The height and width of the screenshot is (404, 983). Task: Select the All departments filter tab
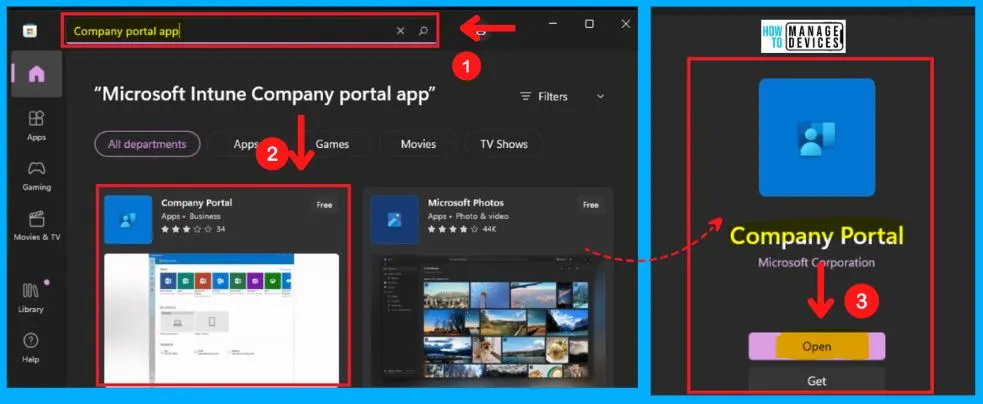coord(147,144)
